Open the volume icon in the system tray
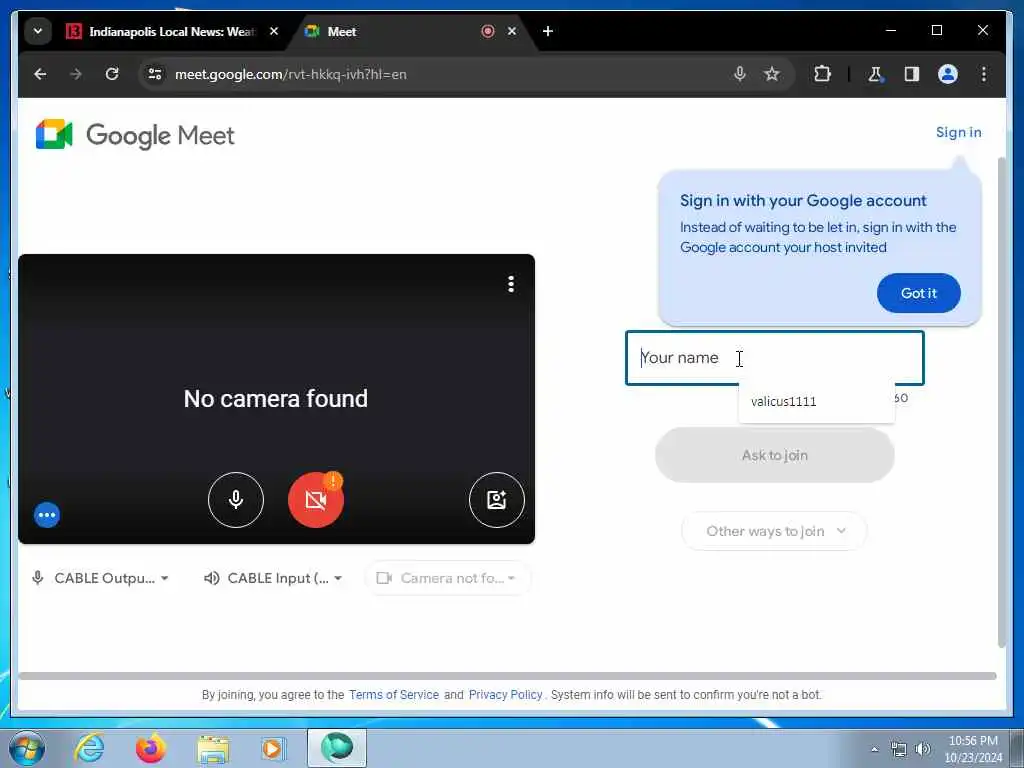The image size is (1024, 768). click(923, 749)
